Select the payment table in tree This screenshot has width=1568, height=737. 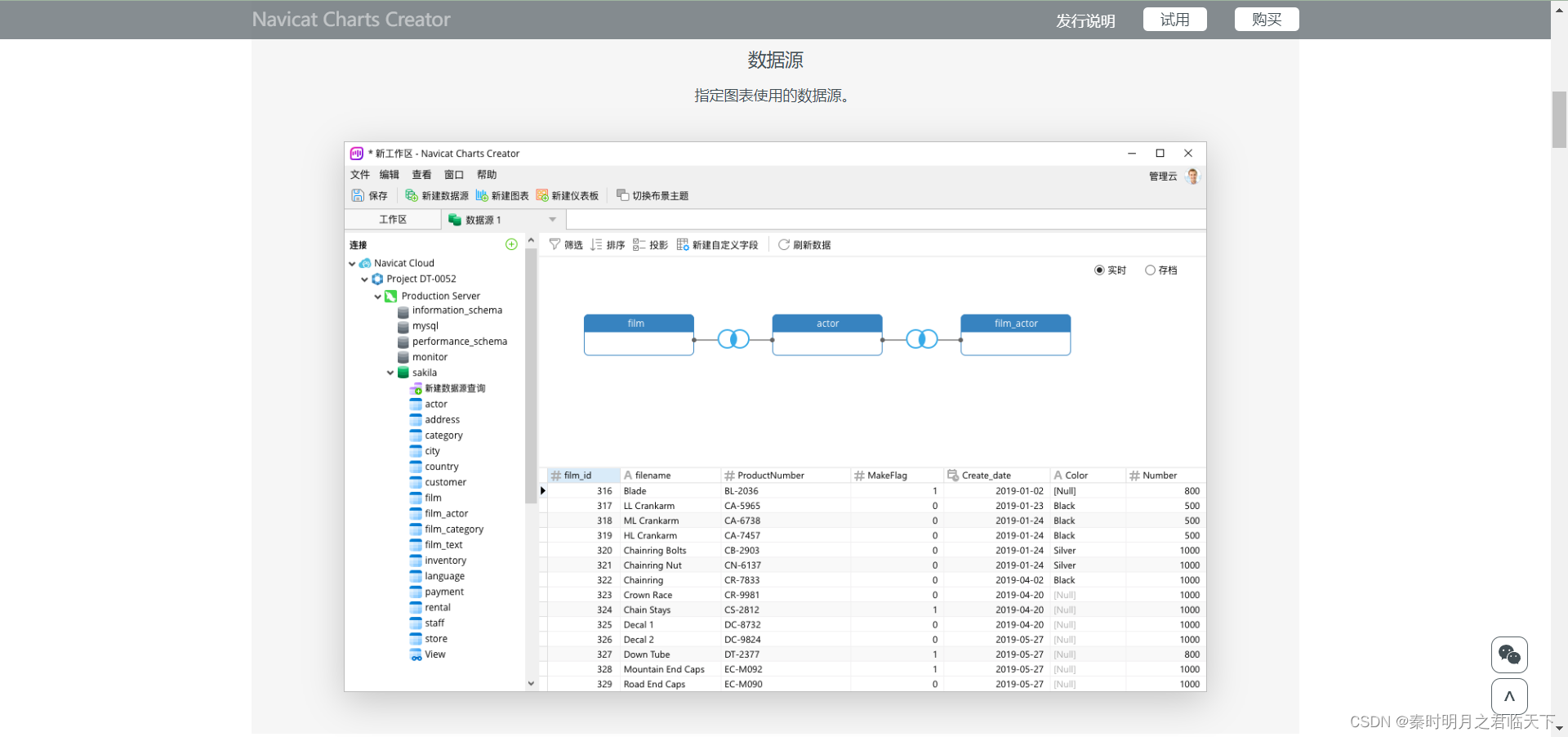click(x=444, y=592)
